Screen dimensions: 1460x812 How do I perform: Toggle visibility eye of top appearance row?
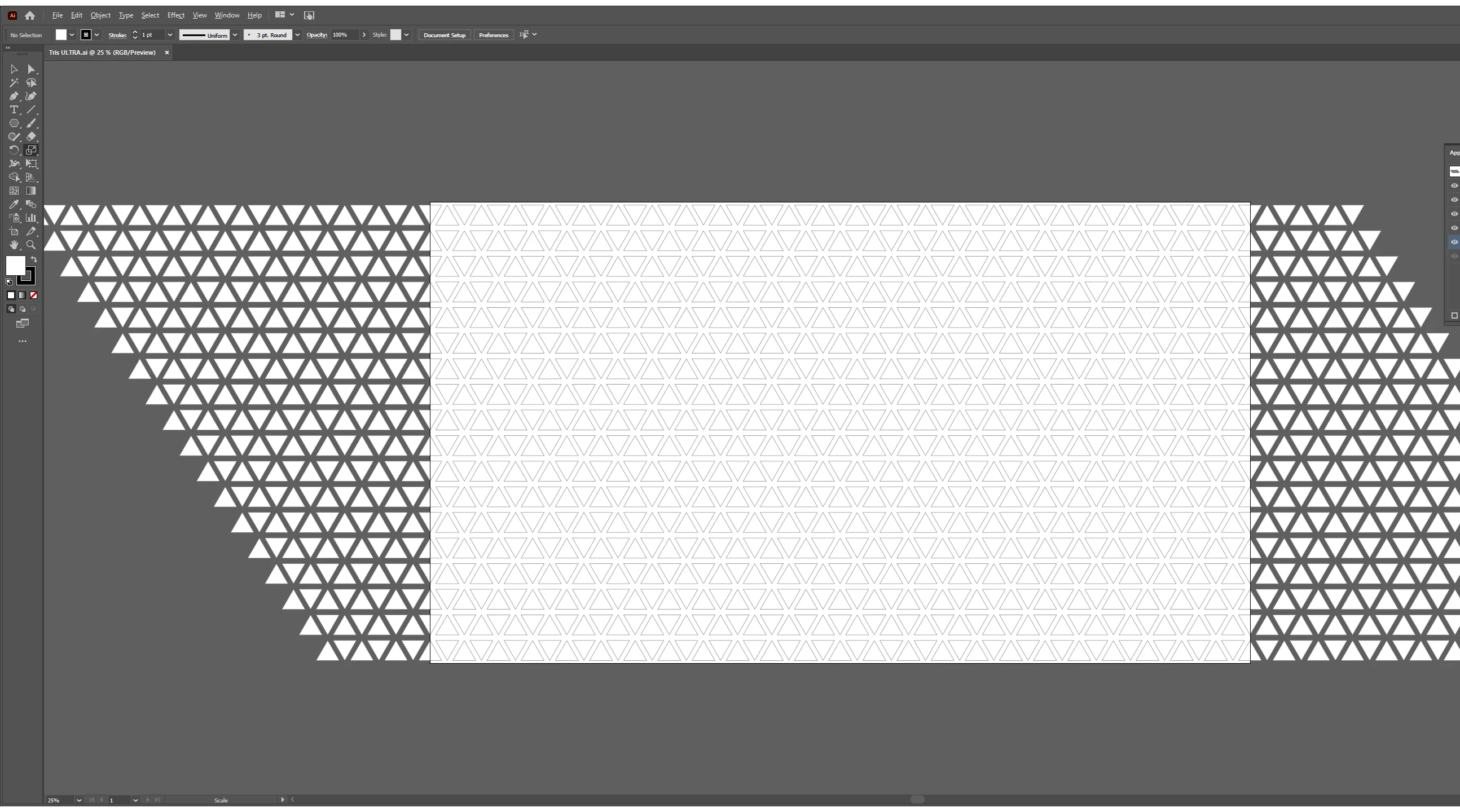tap(1454, 186)
